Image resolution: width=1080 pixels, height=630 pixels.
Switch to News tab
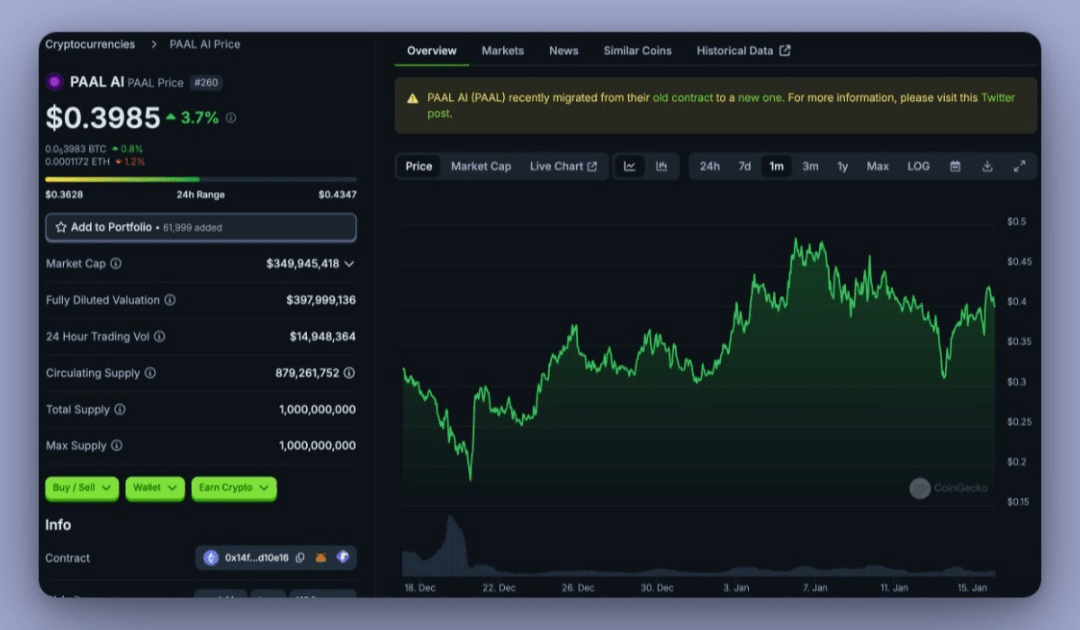(x=563, y=51)
